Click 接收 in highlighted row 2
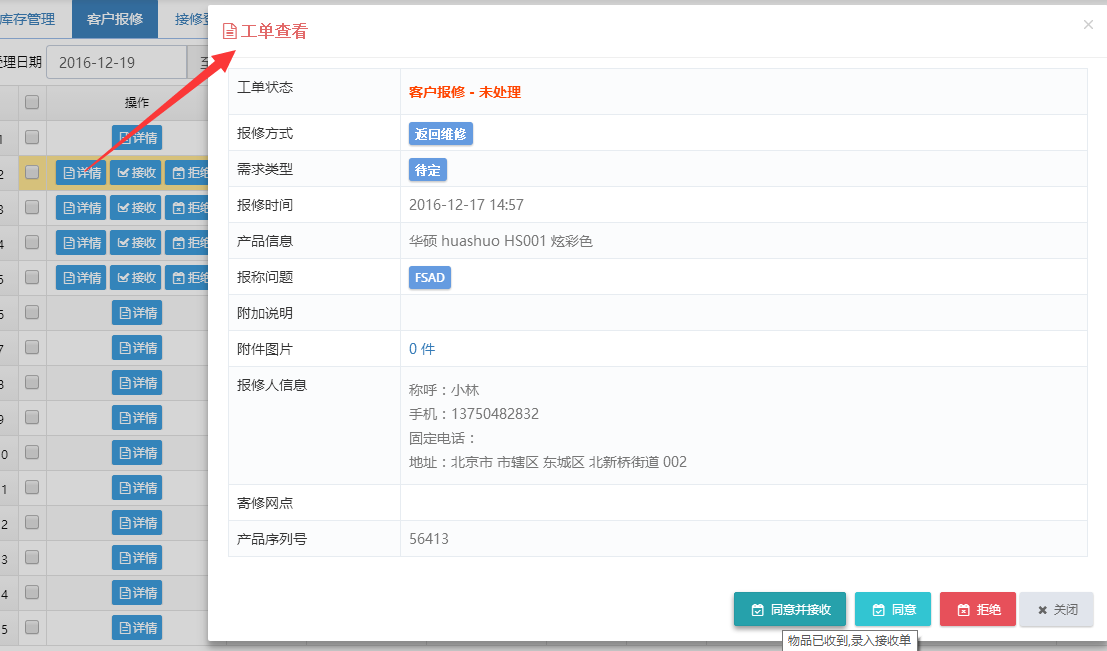 click(136, 172)
